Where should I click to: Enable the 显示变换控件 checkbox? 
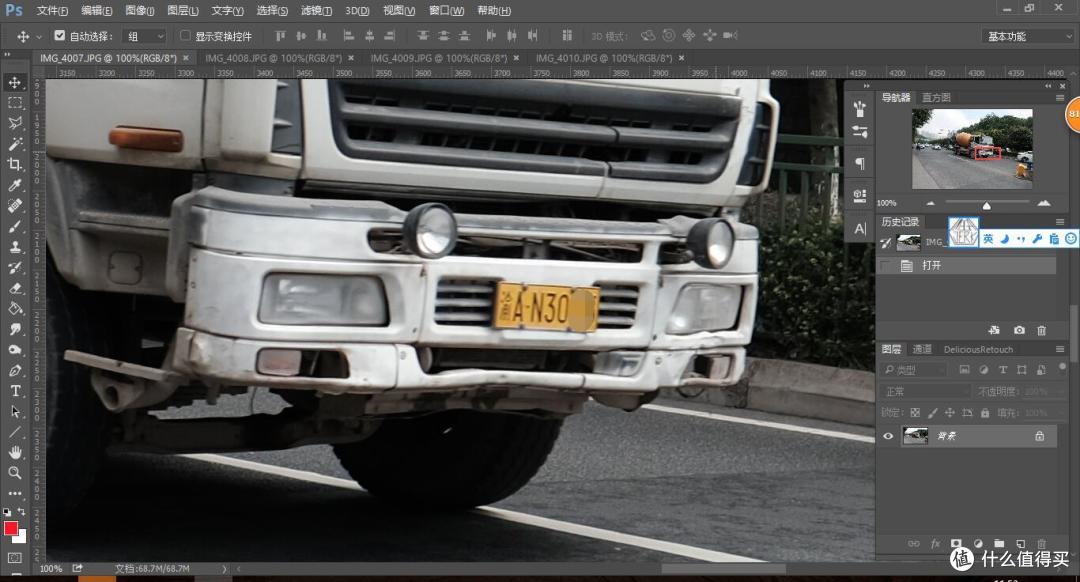[x=184, y=36]
